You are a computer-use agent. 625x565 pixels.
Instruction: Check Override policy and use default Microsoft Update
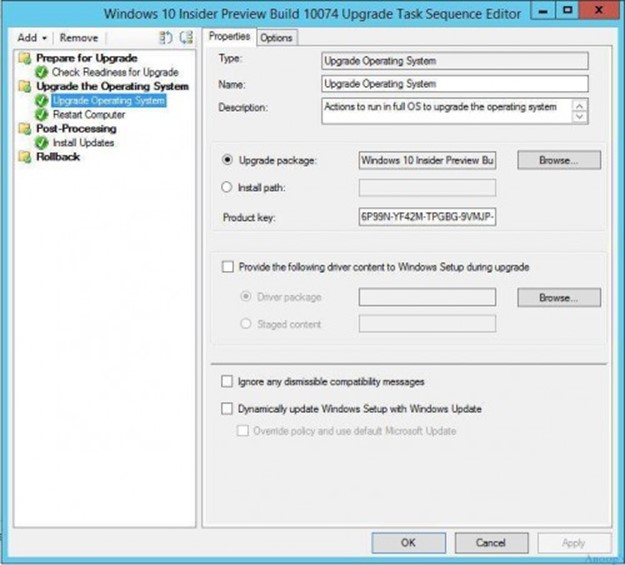243,431
